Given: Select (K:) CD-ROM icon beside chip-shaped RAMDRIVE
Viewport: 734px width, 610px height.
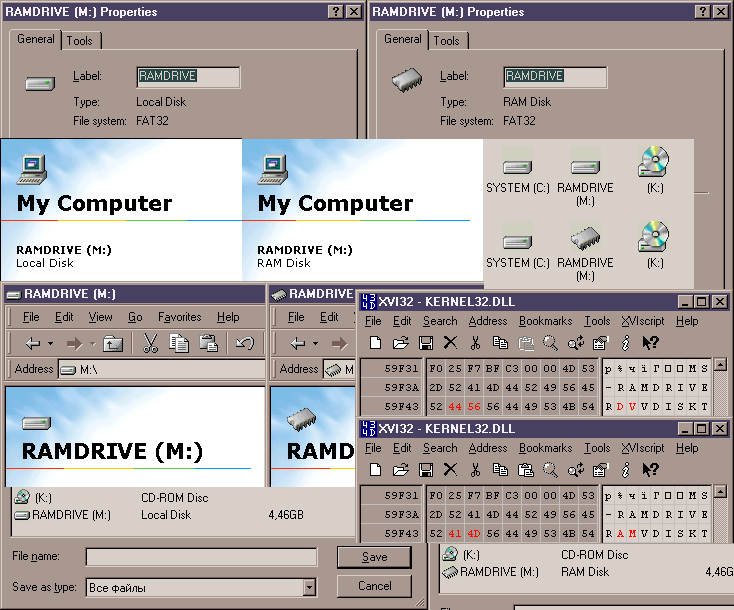Looking at the screenshot, I should pos(654,236).
